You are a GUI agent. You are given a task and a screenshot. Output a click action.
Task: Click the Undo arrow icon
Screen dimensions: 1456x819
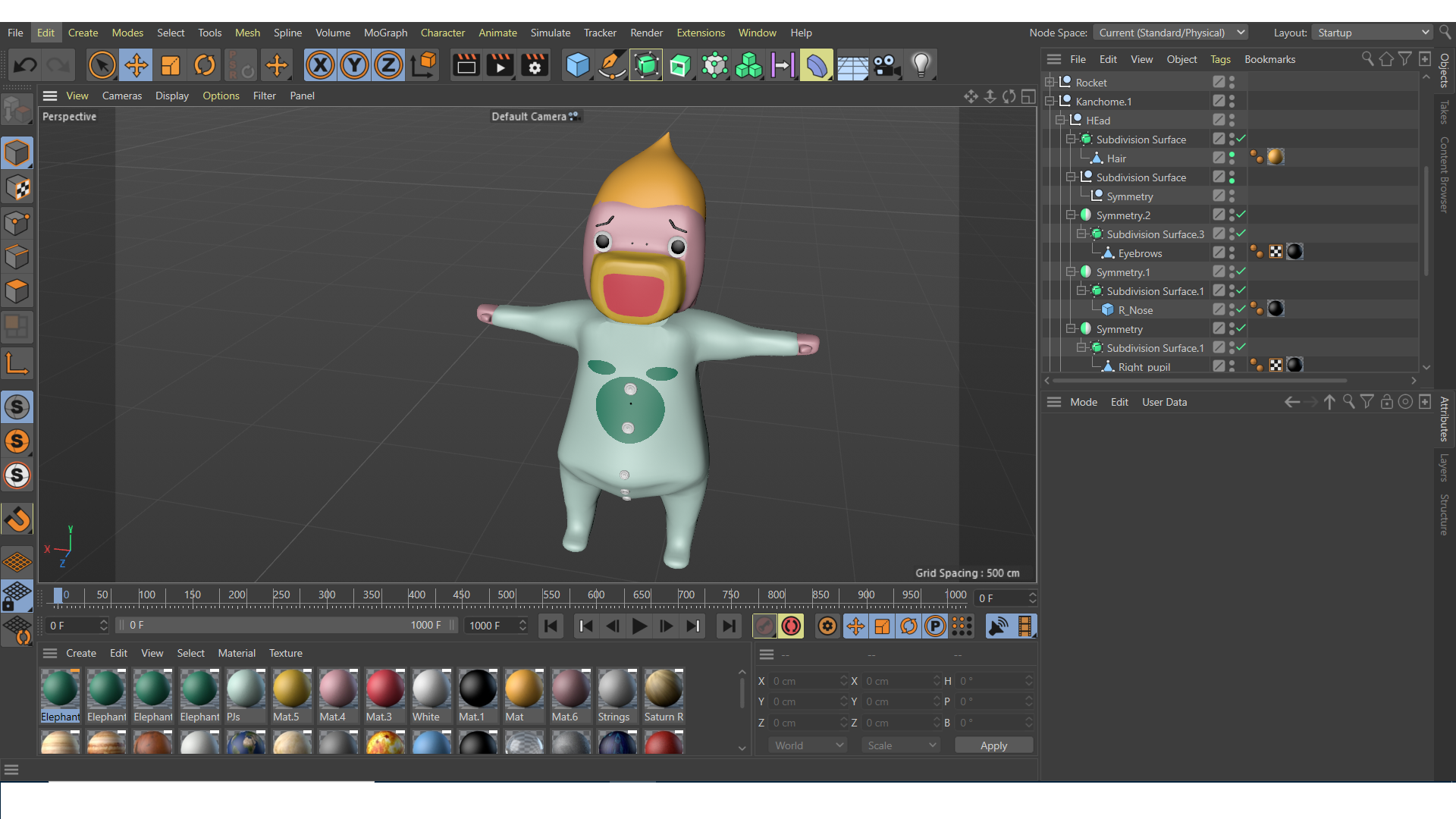(25, 65)
